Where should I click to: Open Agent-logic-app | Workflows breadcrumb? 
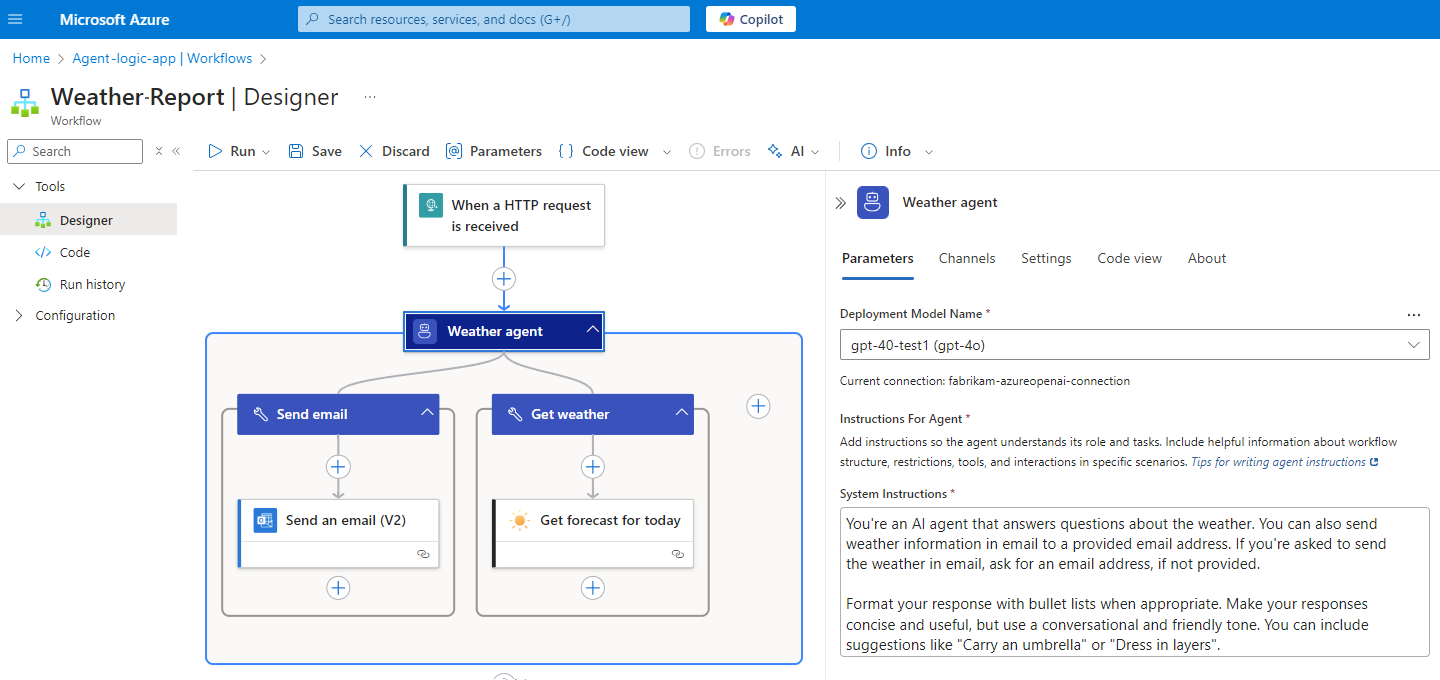pyautogui.click(x=162, y=58)
